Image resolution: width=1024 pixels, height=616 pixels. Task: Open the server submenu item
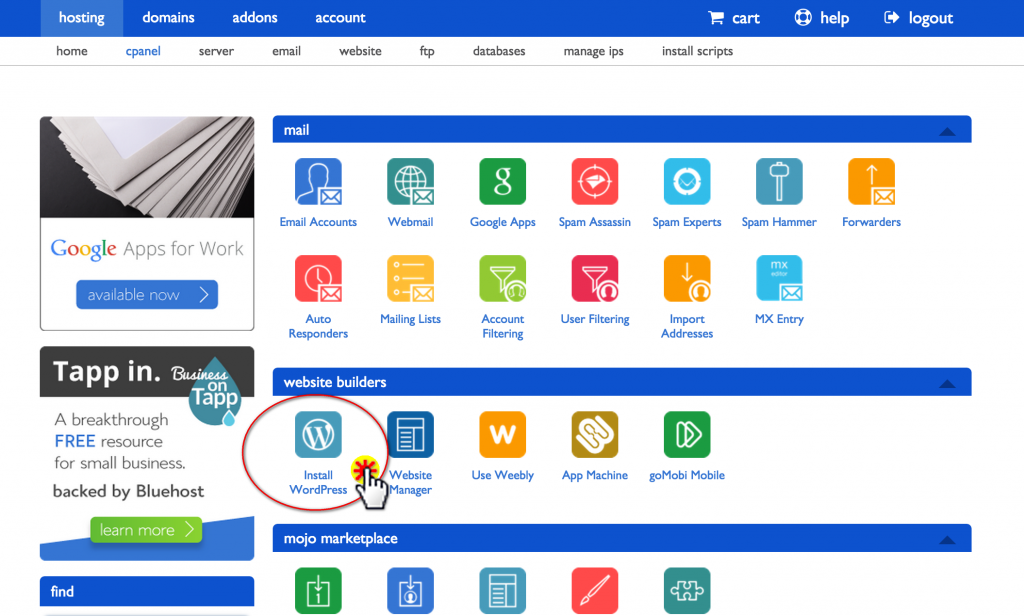pos(216,51)
